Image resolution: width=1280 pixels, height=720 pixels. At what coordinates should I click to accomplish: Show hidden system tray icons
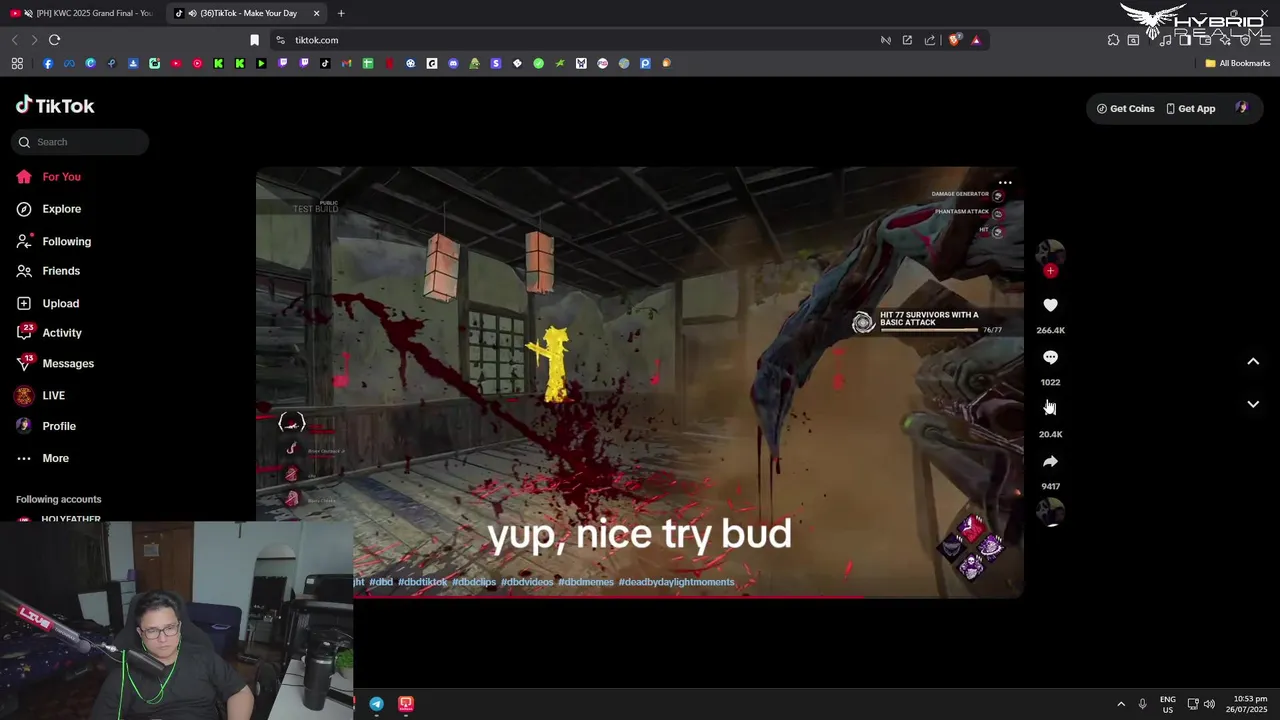[x=1121, y=704]
